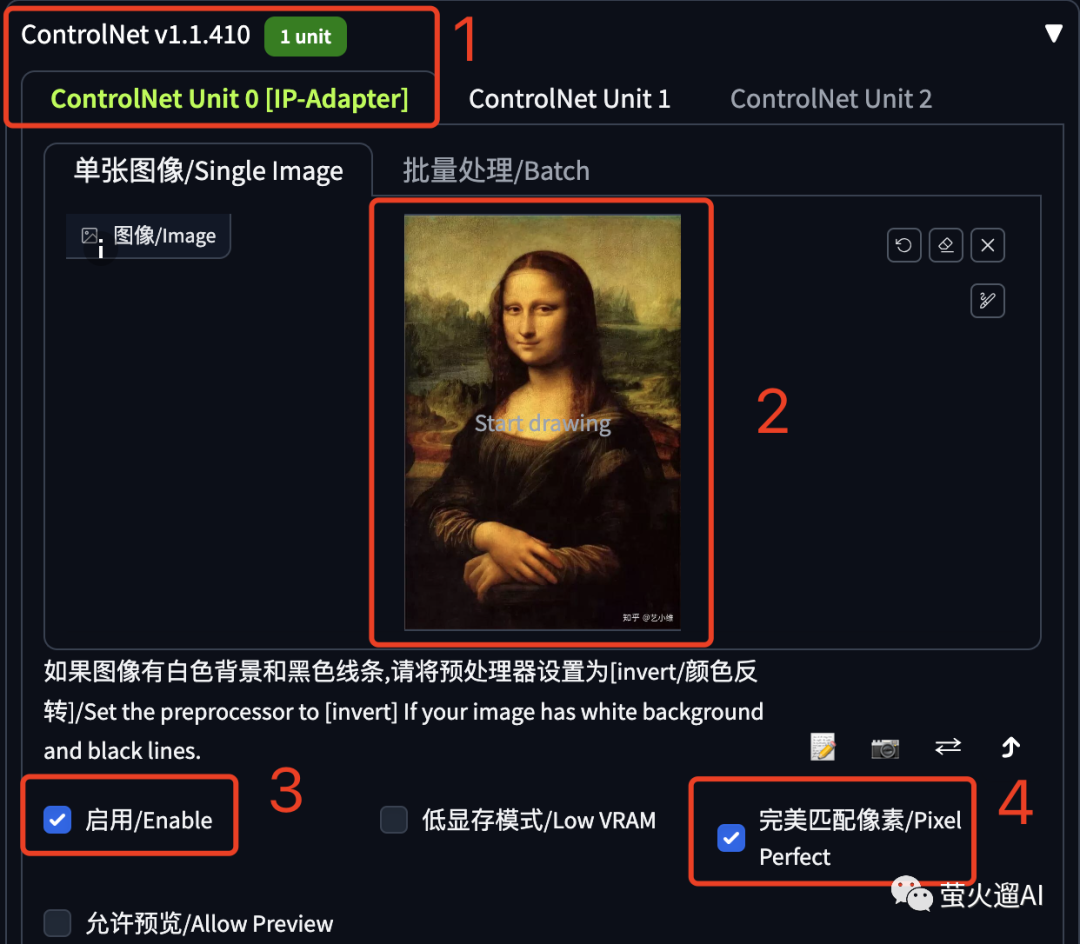
Task: Uncheck the 启用/Enable checkbox
Action: [x=57, y=819]
